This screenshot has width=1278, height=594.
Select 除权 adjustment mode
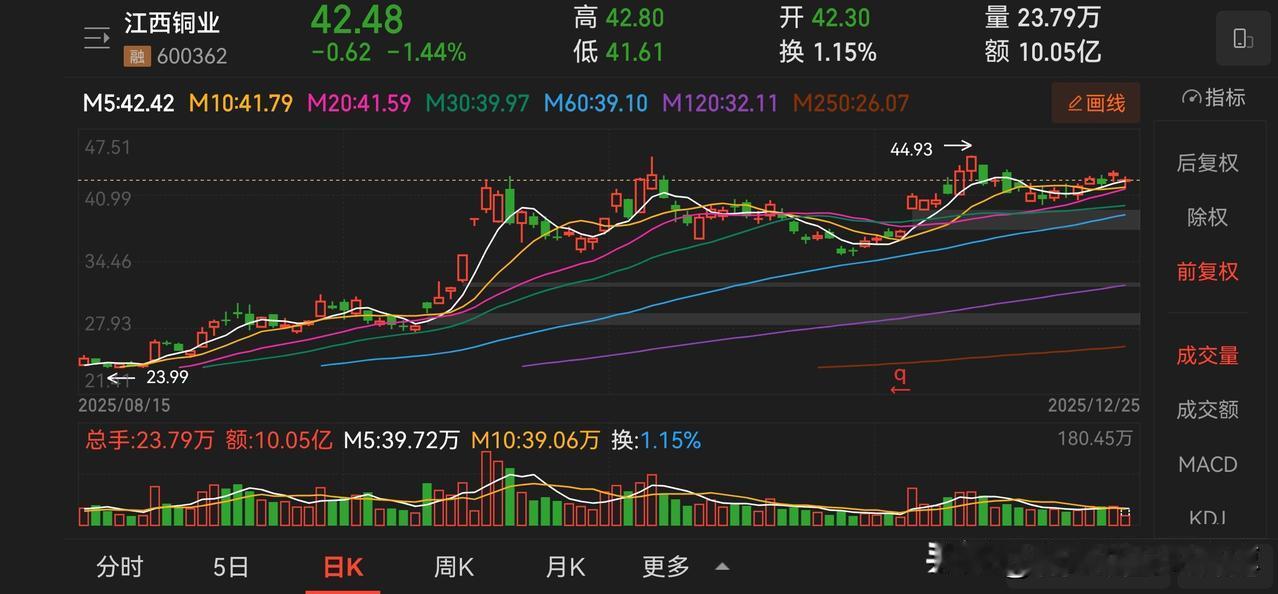coord(1208,217)
